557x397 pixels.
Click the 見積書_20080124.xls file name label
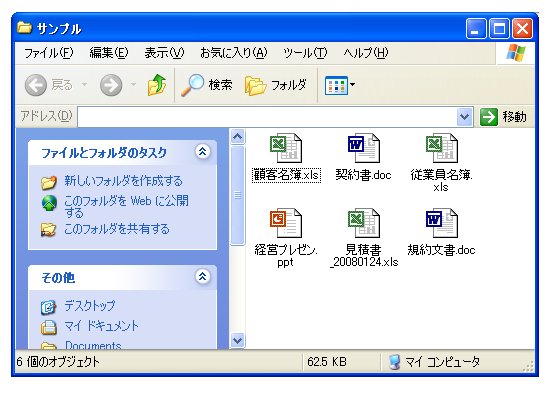364,256
